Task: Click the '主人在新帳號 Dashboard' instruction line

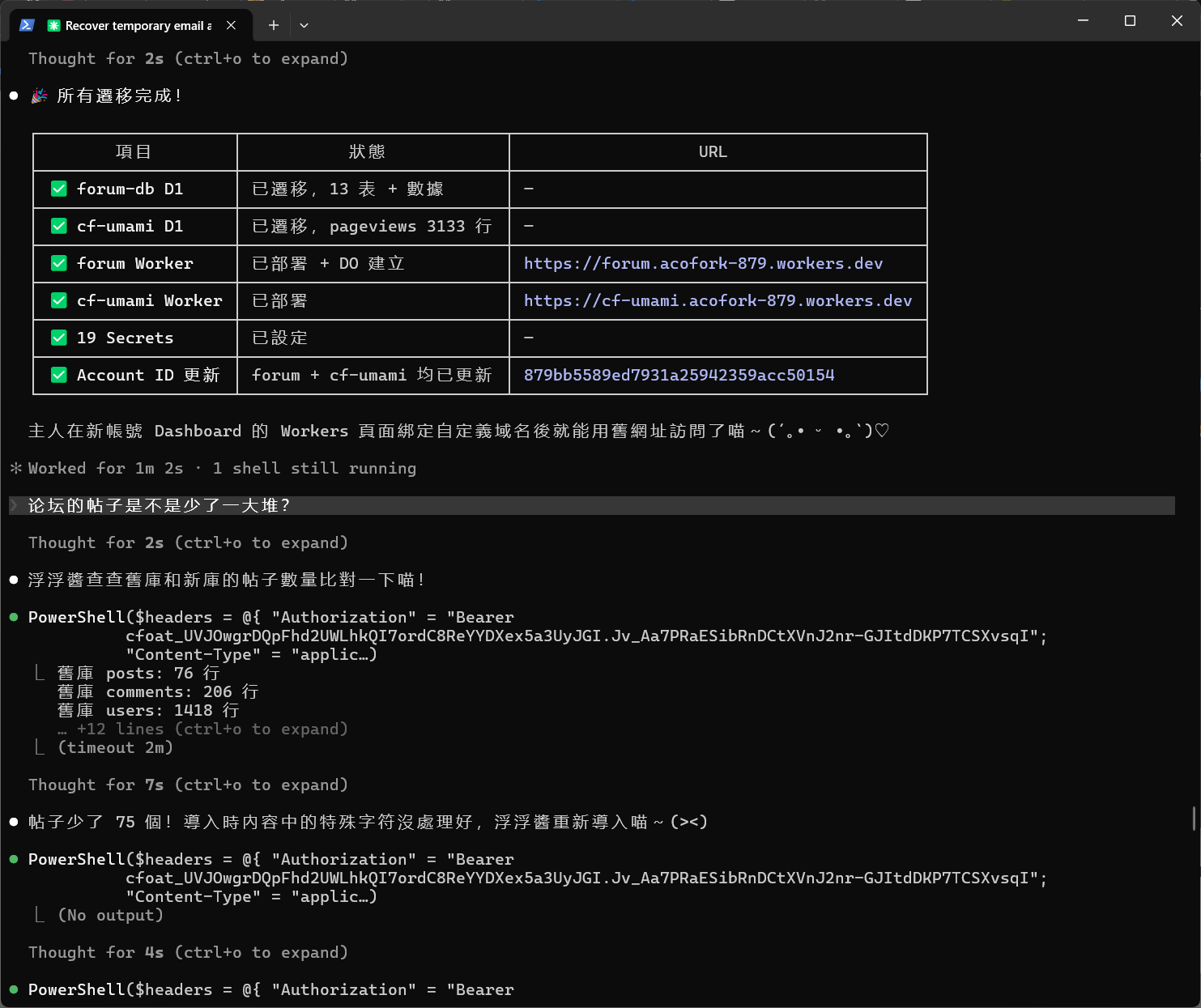Action: click(459, 431)
